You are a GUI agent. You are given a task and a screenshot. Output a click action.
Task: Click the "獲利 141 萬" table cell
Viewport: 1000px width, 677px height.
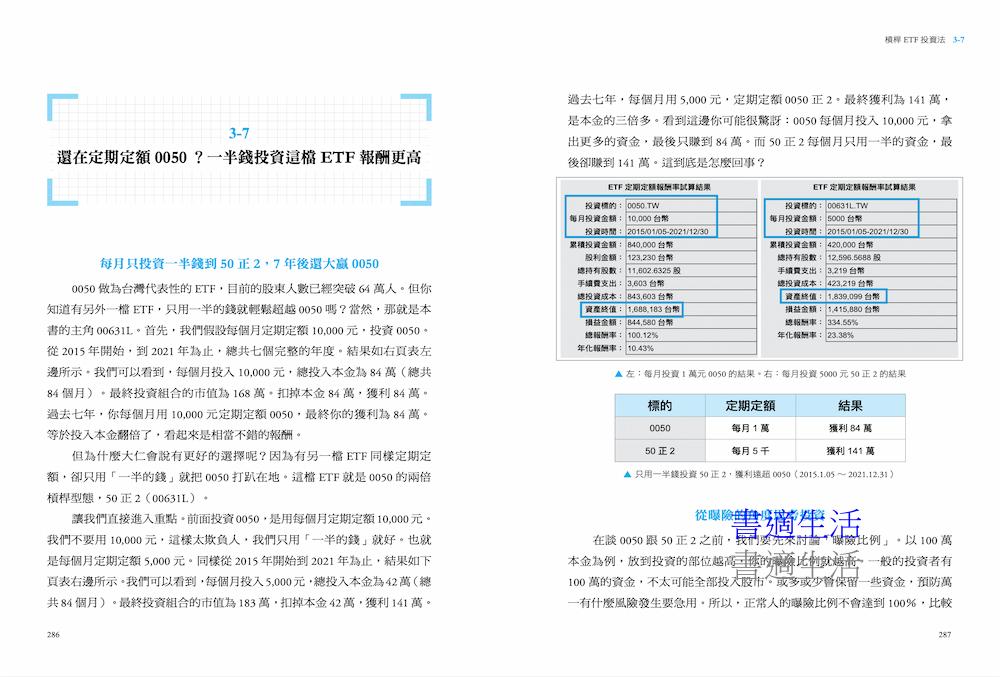[x=850, y=451]
